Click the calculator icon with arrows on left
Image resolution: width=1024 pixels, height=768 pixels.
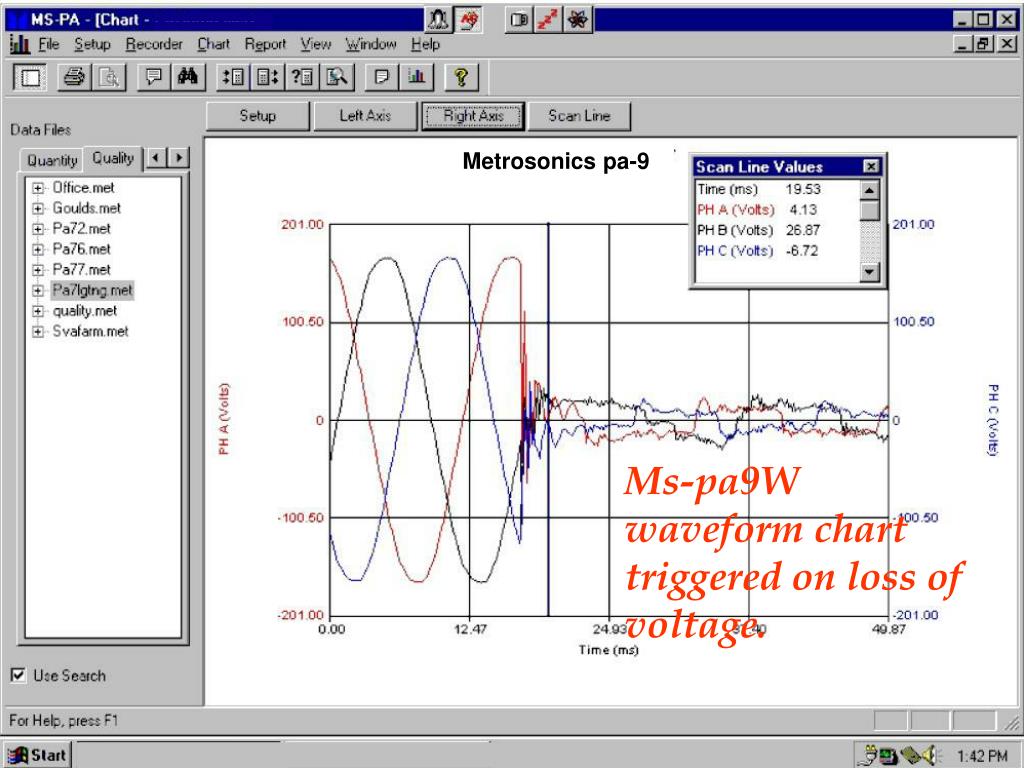(x=233, y=78)
